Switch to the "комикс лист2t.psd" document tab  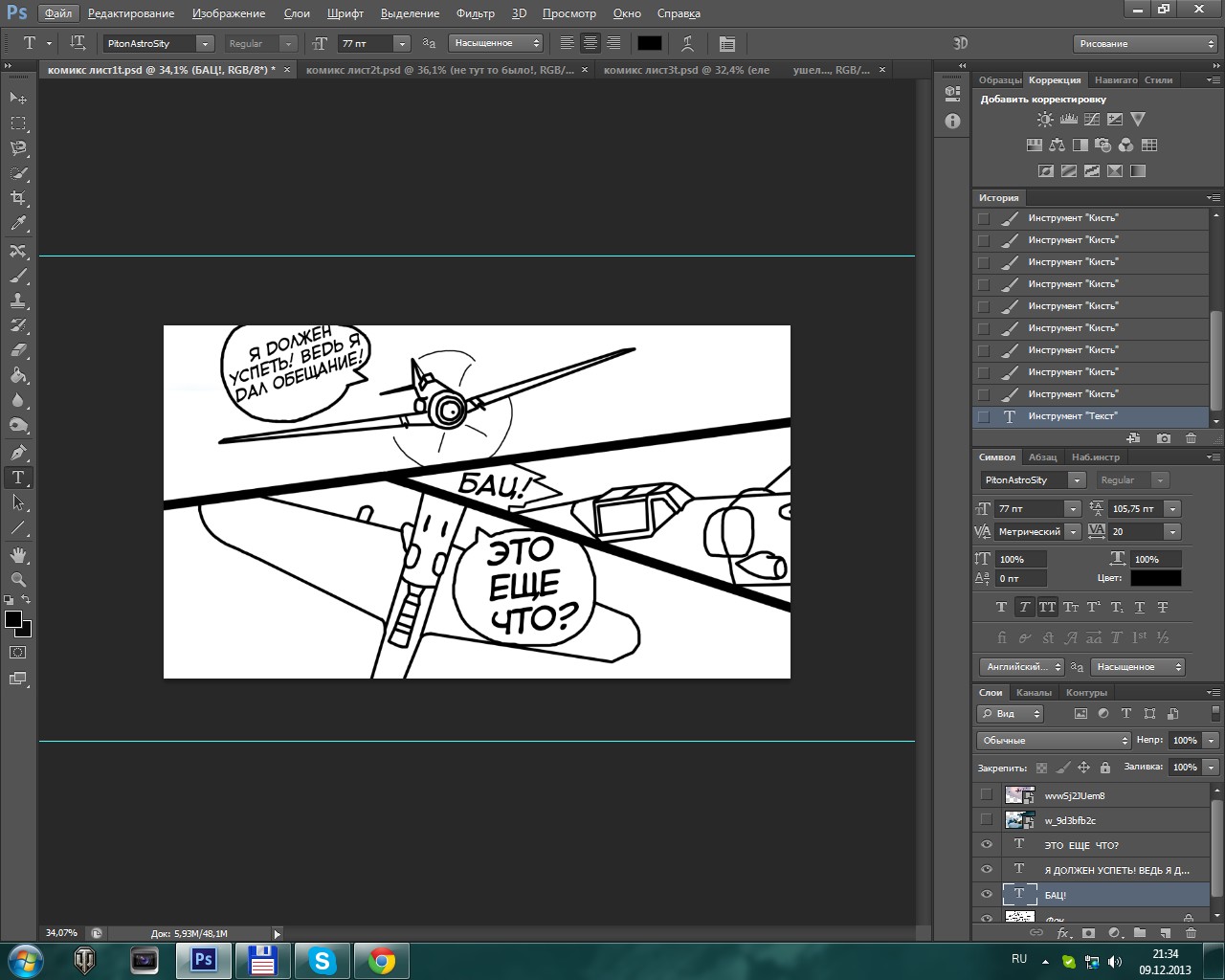pyautogui.click(x=439, y=70)
